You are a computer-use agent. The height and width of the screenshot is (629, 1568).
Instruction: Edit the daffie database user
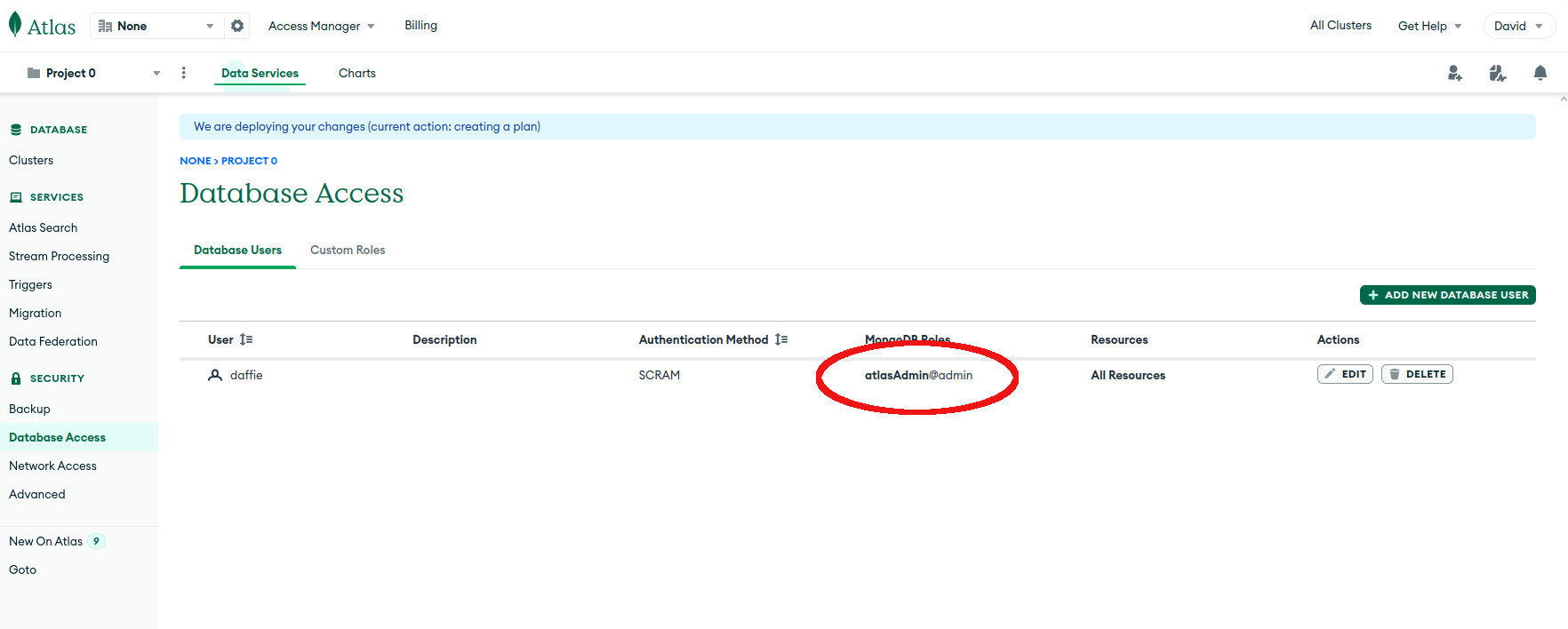[1345, 374]
